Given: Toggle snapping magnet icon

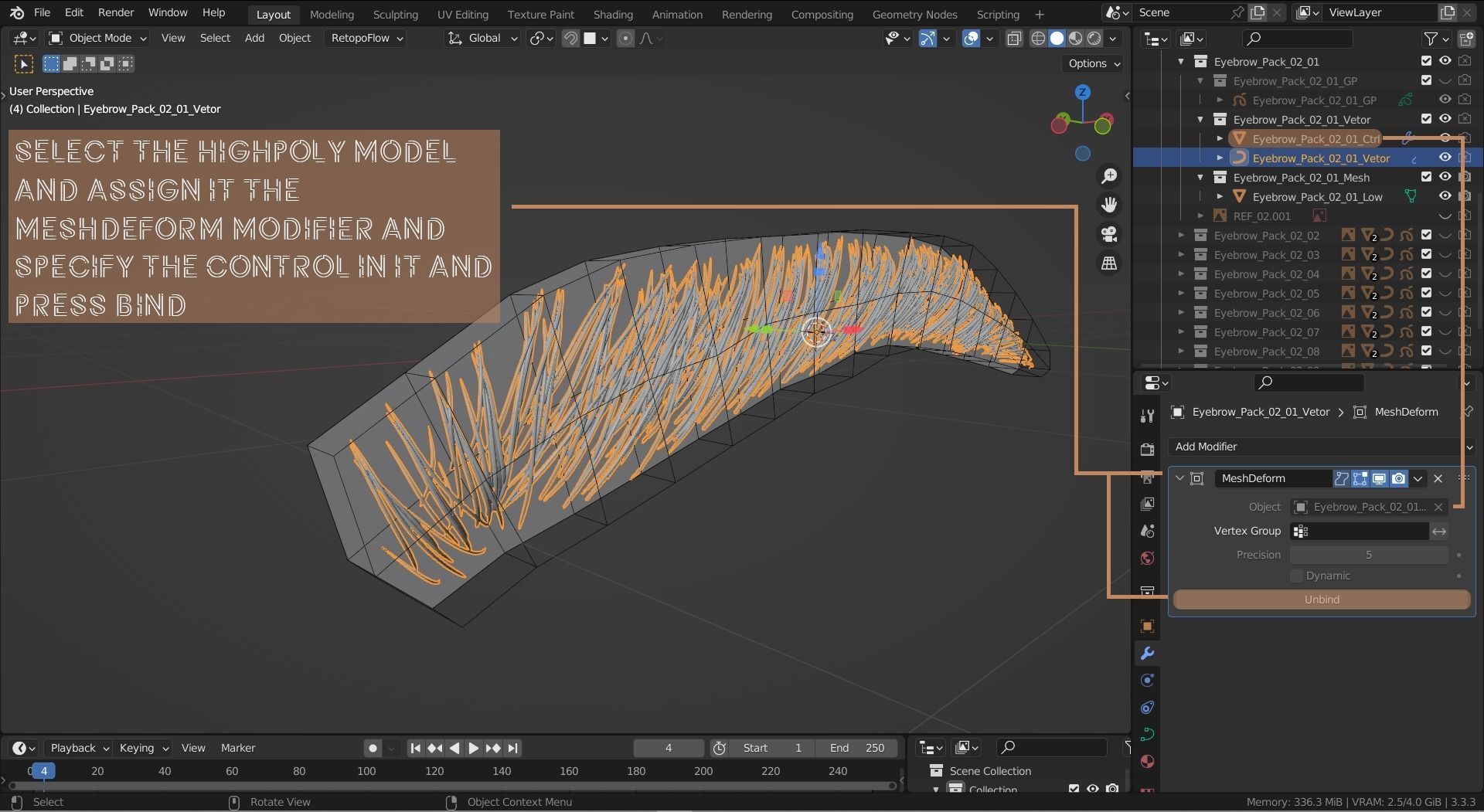Looking at the screenshot, I should coord(570,38).
